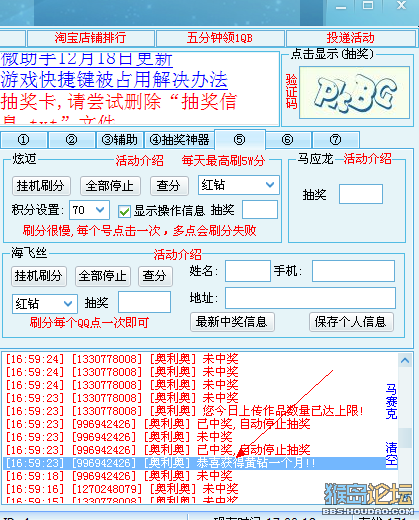Select the highlighted 恭喜获得黄钻一个月 log row

coord(200,463)
